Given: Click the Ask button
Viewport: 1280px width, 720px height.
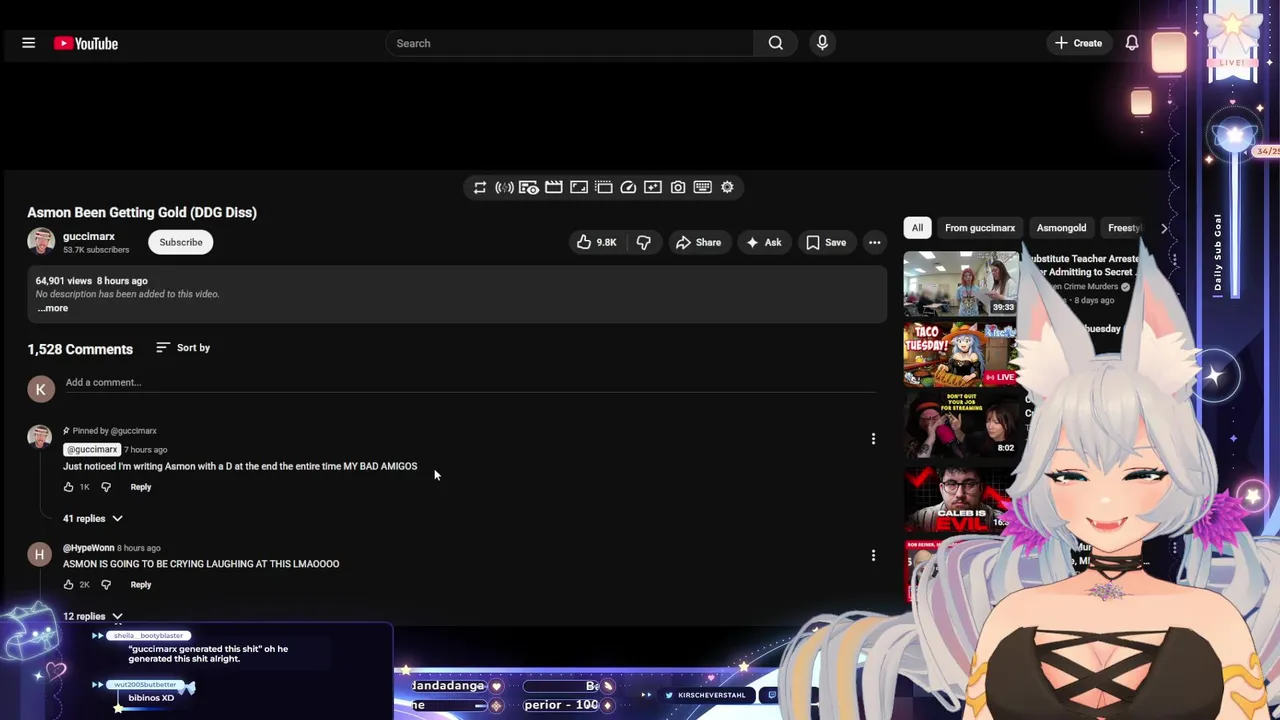Looking at the screenshot, I should (x=763, y=242).
